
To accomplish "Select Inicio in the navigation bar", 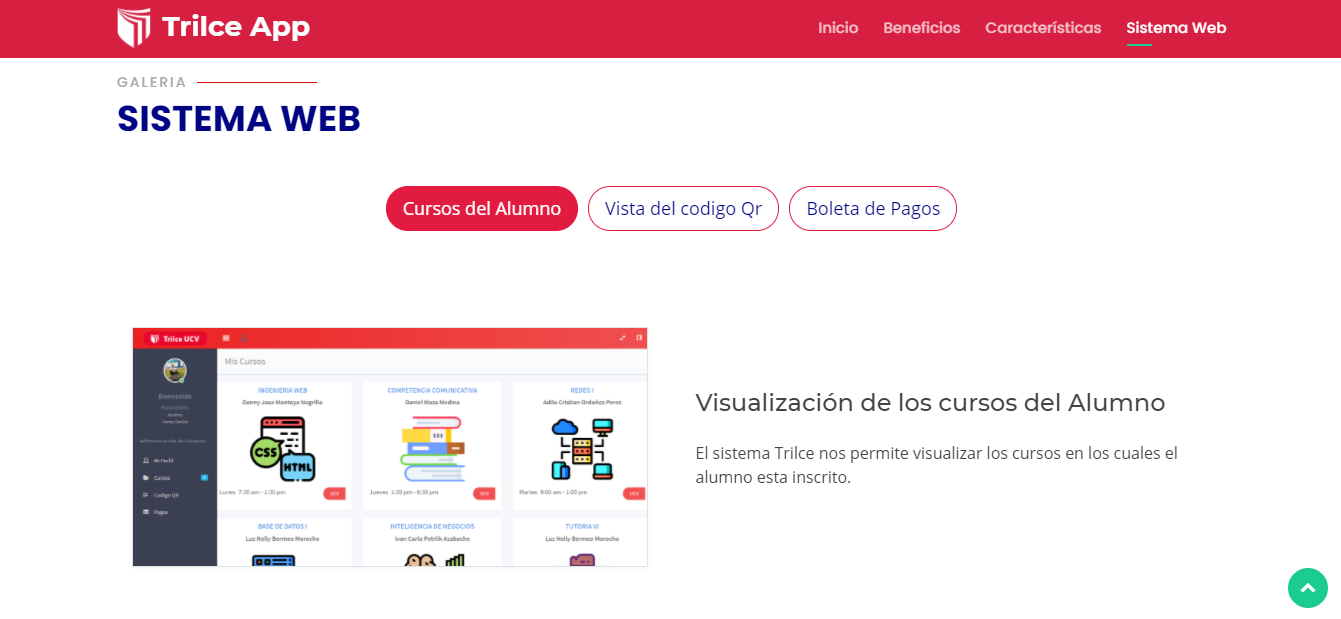I will (x=838, y=28).
